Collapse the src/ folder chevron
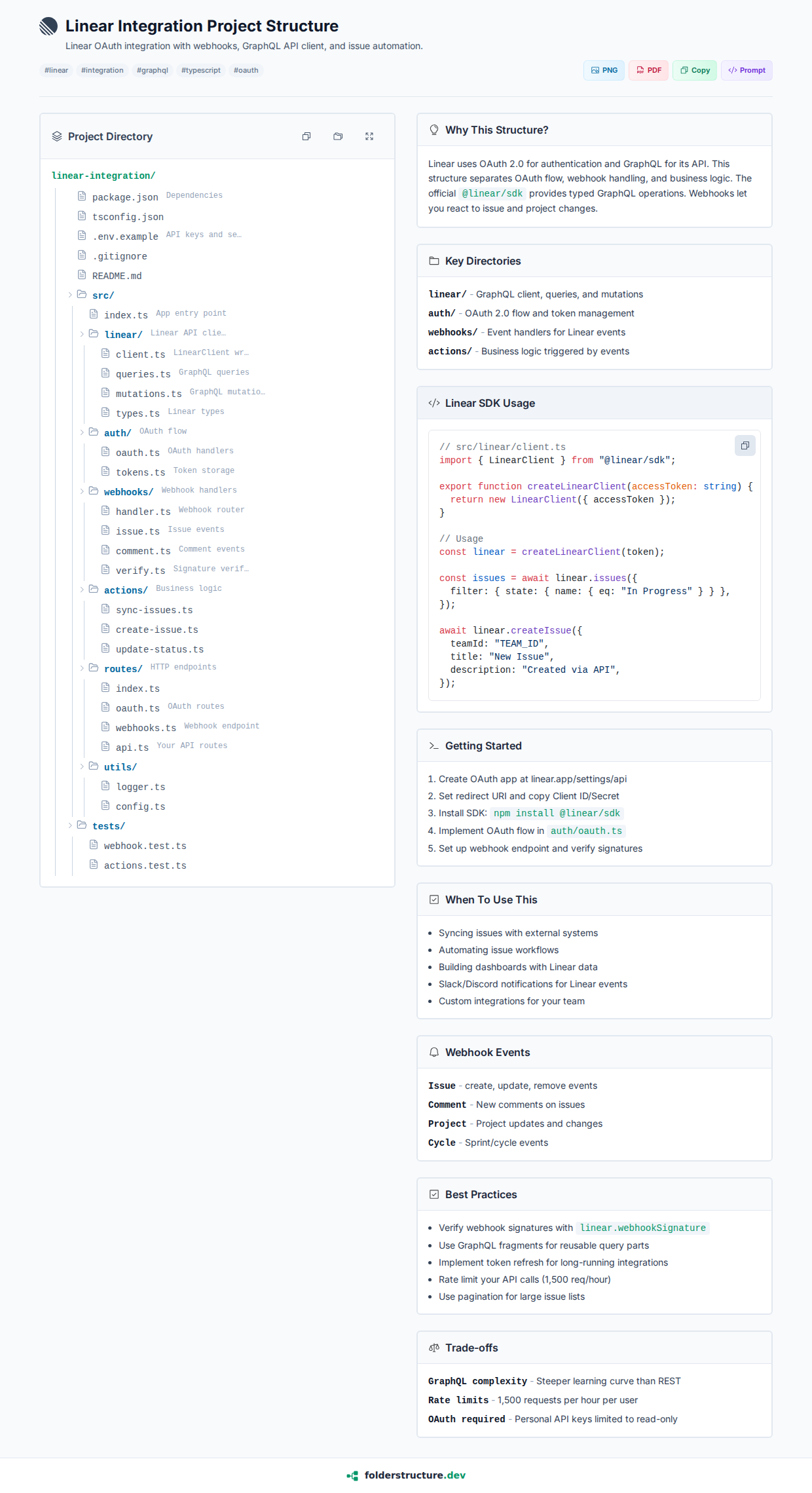This screenshot has width=812, height=1493. click(x=70, y=295)
